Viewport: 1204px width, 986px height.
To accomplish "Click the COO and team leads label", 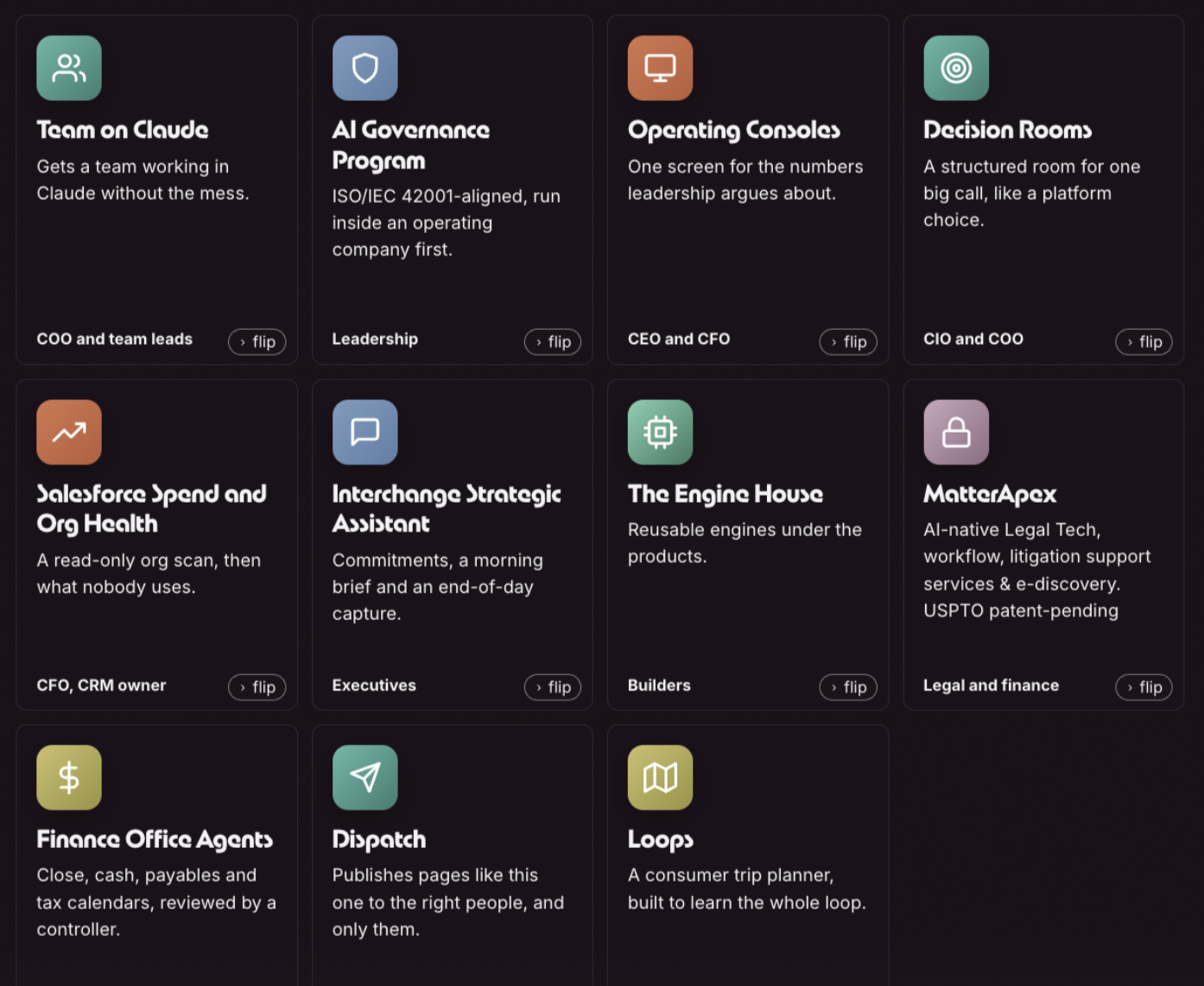I will [115, 339].
